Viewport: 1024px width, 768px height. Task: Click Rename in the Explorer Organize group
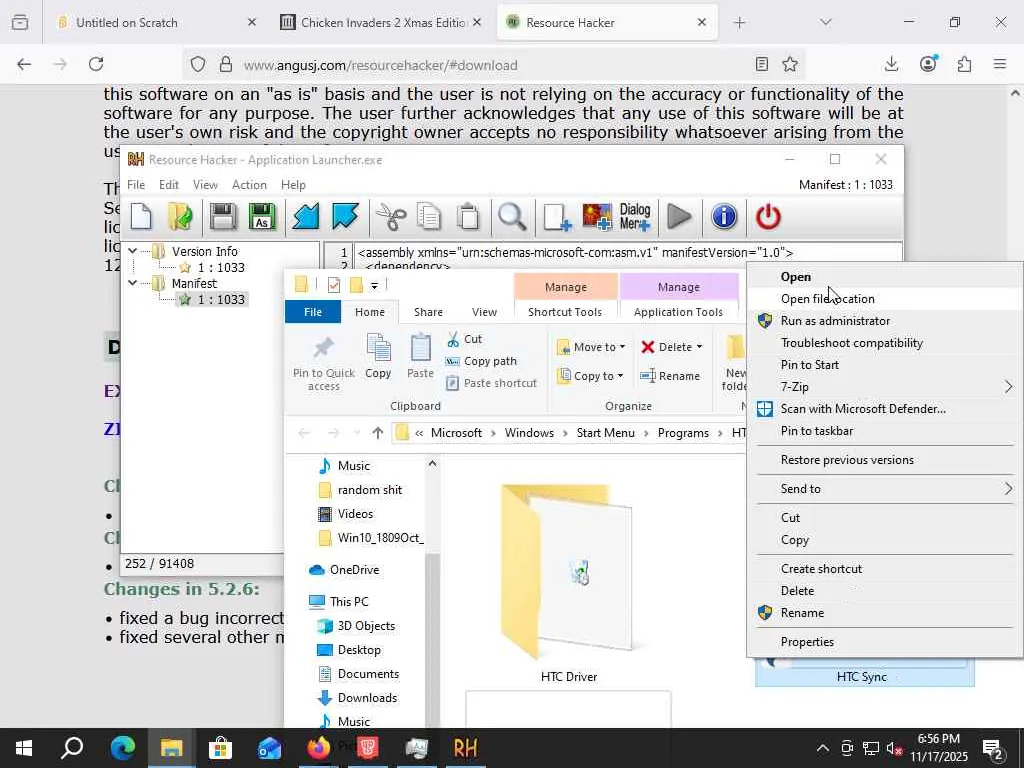tap(670, 376)
